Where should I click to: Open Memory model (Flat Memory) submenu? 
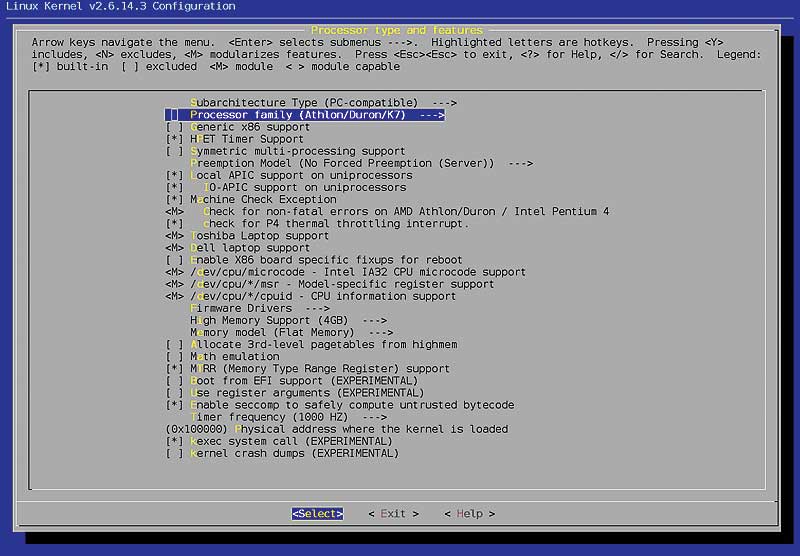click(291, 332)
